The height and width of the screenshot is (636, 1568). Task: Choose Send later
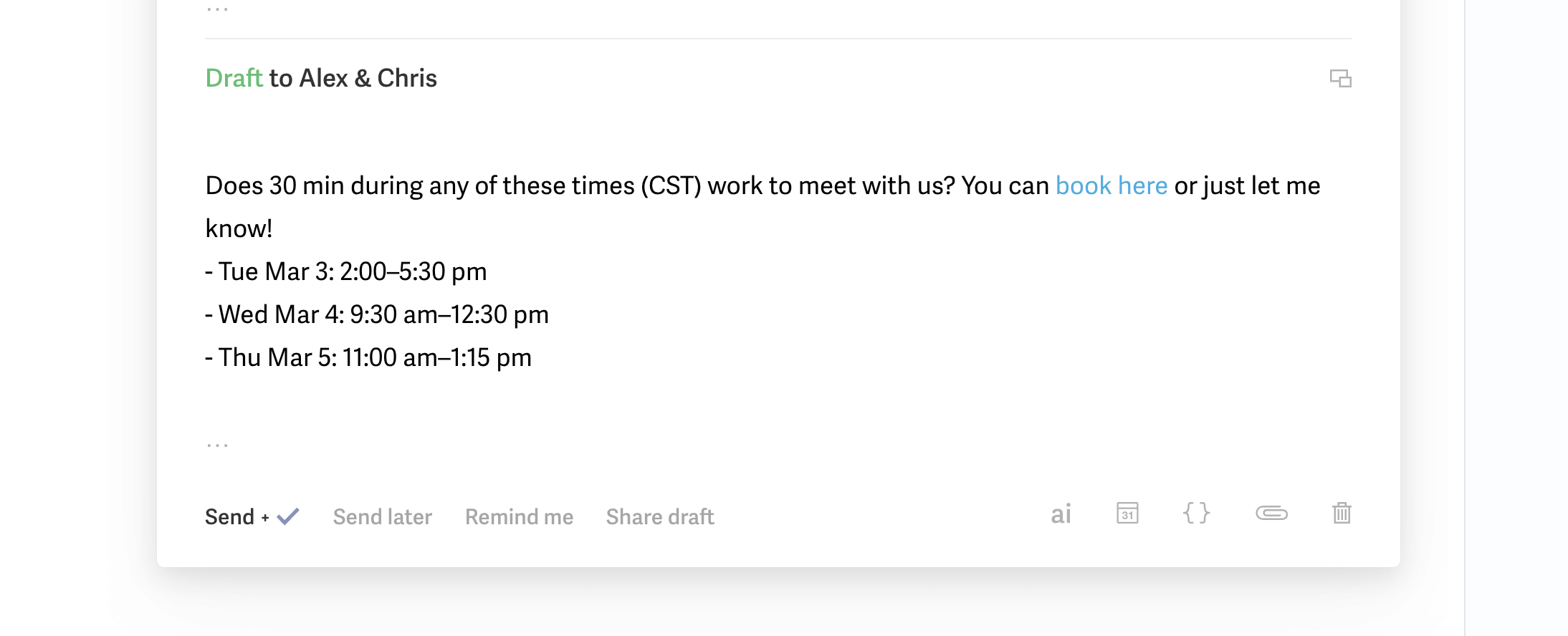(x=382, y=517)
